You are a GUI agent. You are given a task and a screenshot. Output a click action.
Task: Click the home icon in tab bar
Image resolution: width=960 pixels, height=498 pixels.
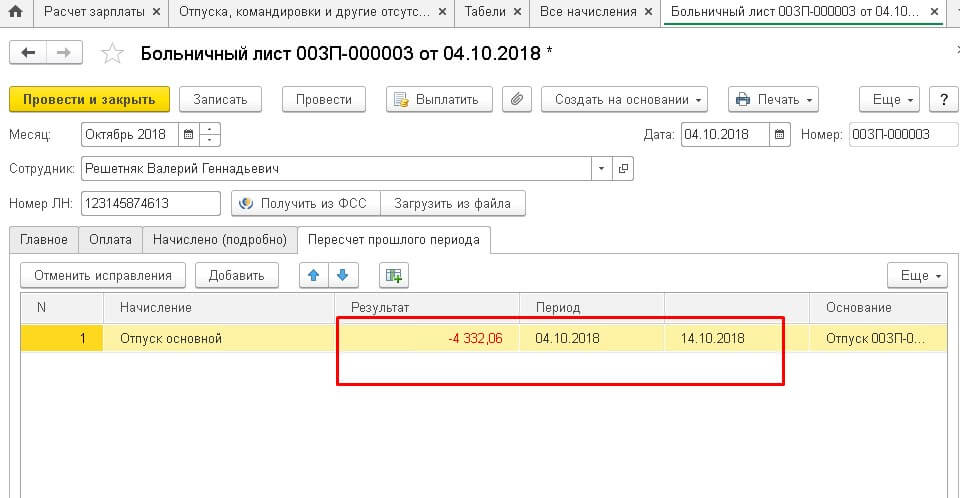[16, 12]
